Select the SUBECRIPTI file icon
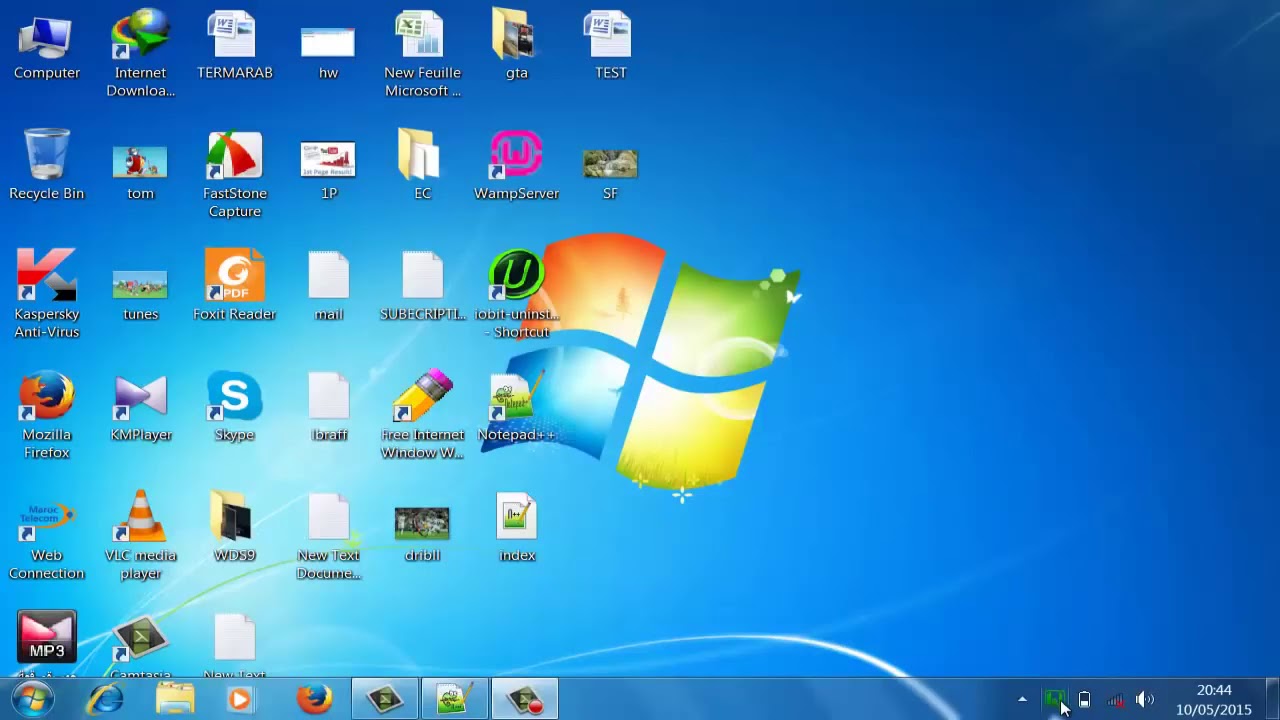 422,286
